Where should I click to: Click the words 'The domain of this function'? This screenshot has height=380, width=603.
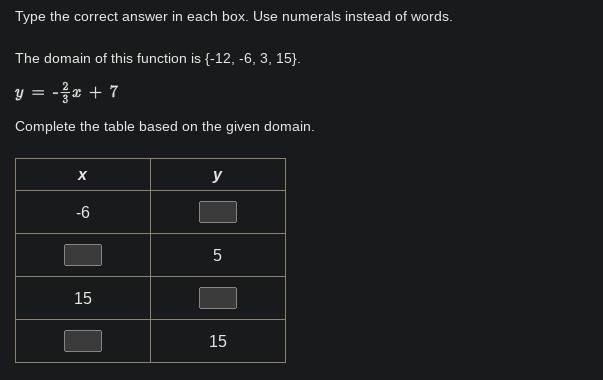tap(101, 58)
